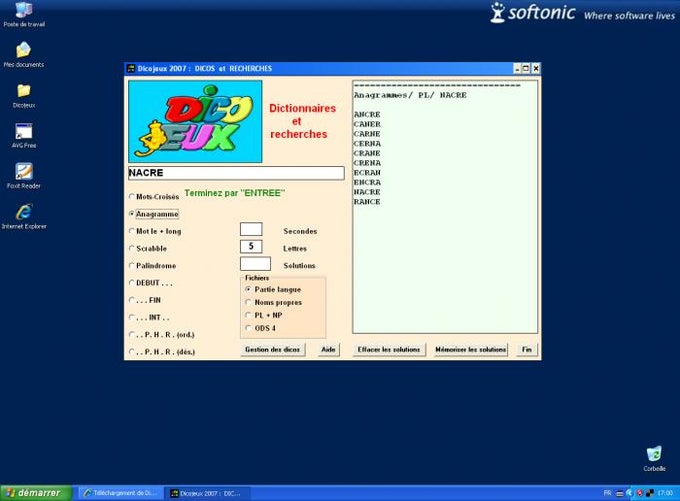Click the clock showing 17:00
The height and width of the screenshot is (501, 680).
coord(665,493)
